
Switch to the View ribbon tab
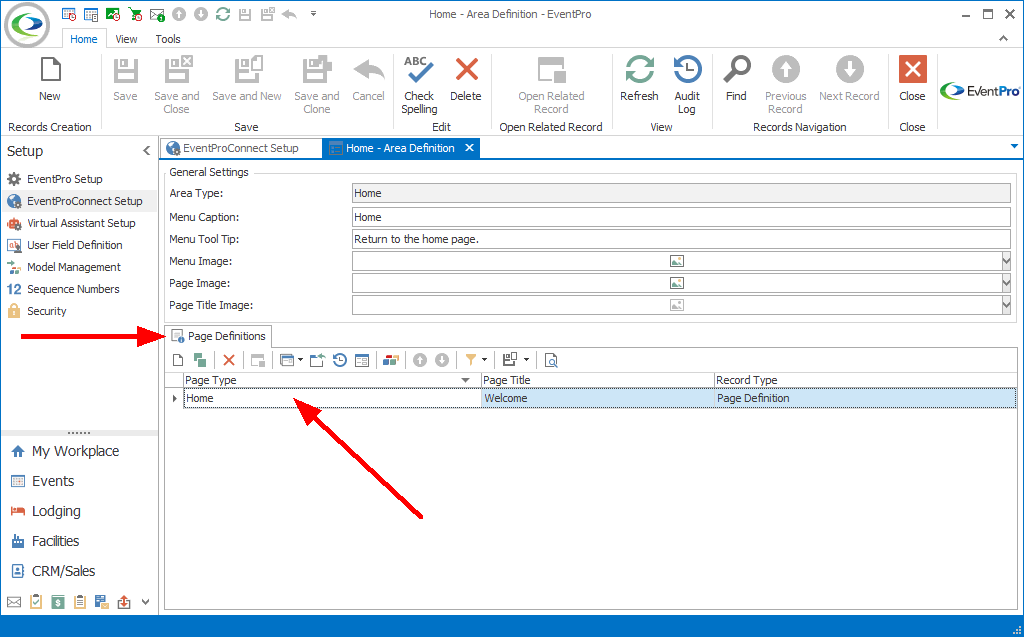coord(126,39)
